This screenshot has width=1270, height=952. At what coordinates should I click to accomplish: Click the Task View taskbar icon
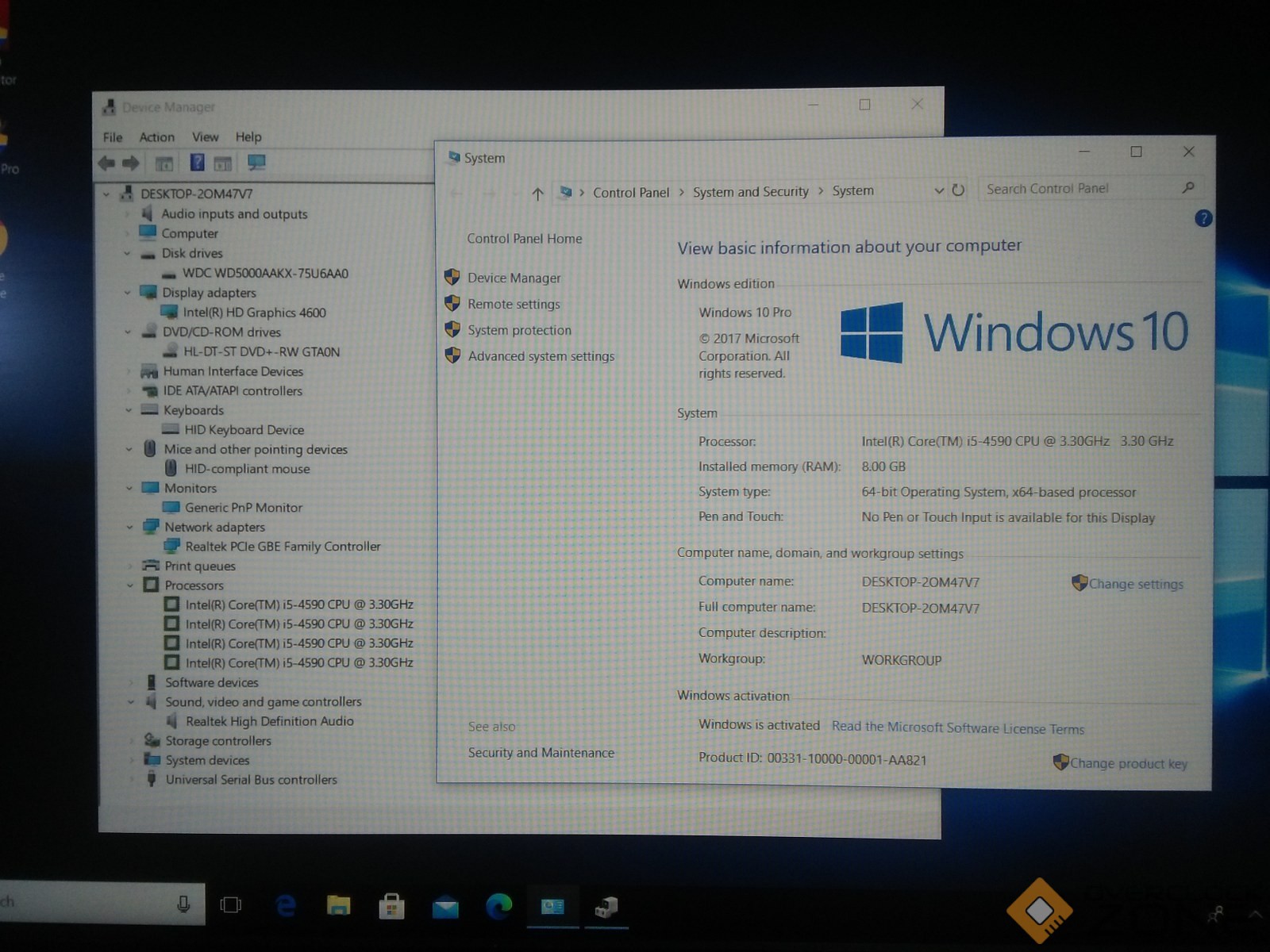[x=231, y=905]
